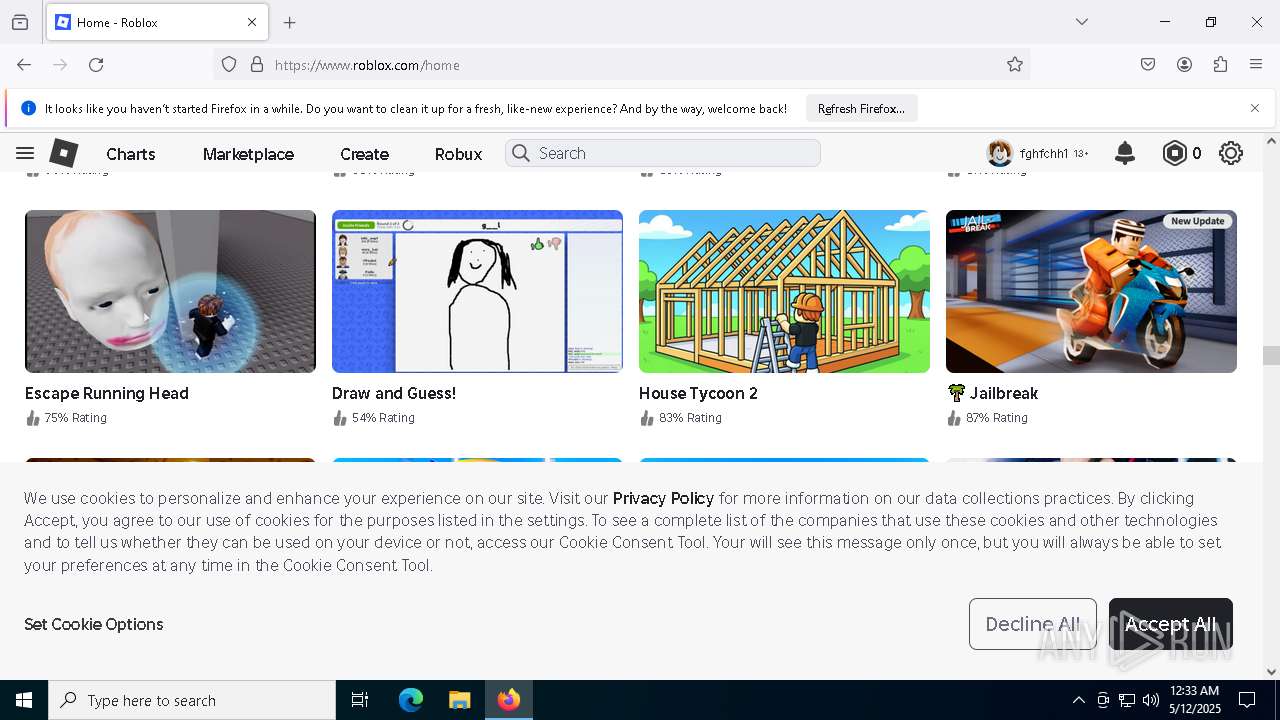The image size is (1280, 720).
Task: Open the House Tycoon 2 thumbnail
Action: [x=784, y=291]
